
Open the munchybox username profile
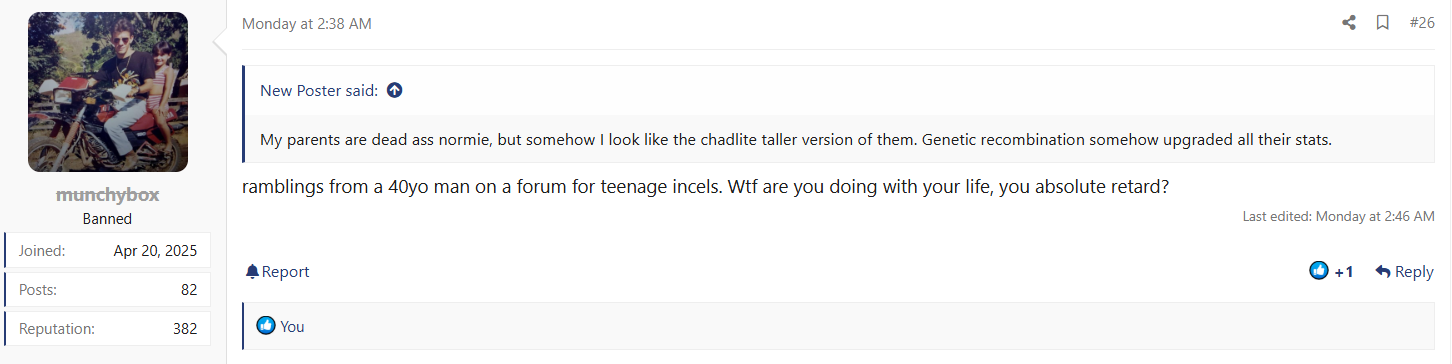pos(107,195)
